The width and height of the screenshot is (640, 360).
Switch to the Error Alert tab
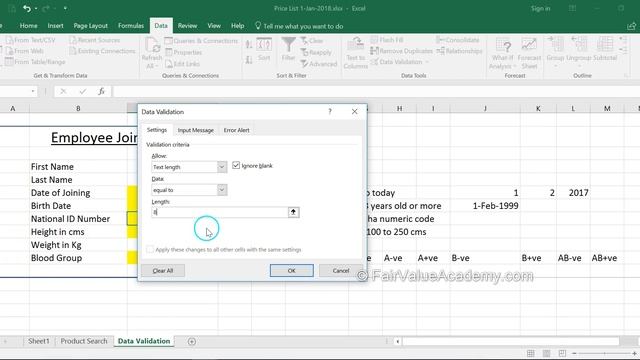tap(236, 130)
